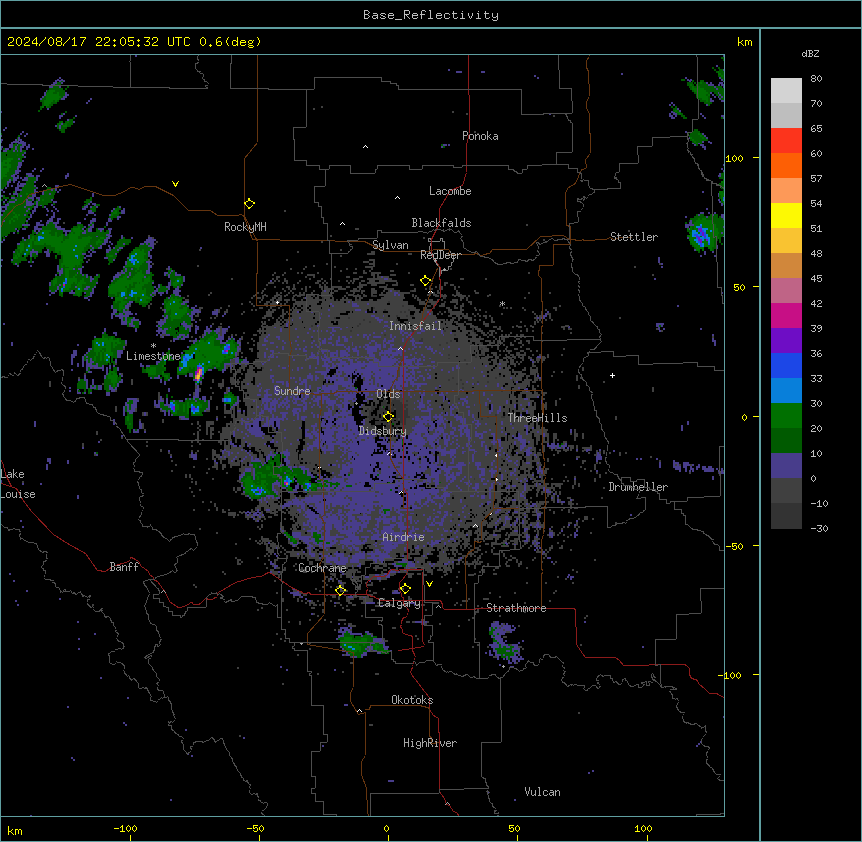862x842 pixels.
Task: Select the blue 36-33 dBZ legend swatch
Action: click(x=786, y=365)
